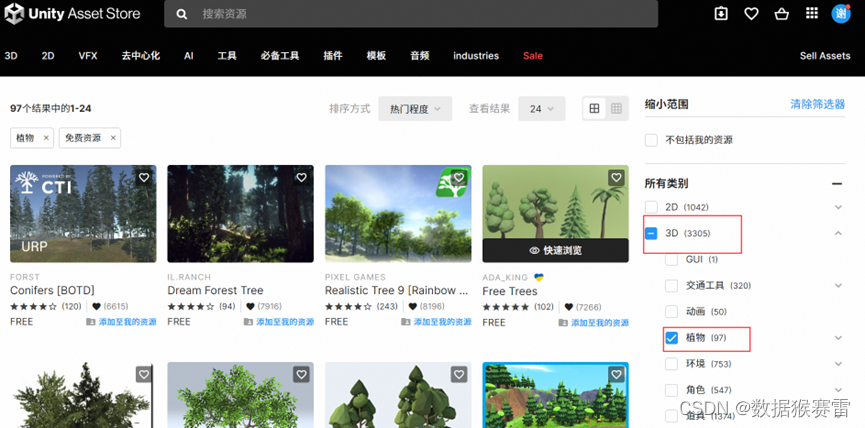Screen dimensions: 865x428
Task: Open the 热门程度 sort dropdown
Action: [x=415, y=109]
